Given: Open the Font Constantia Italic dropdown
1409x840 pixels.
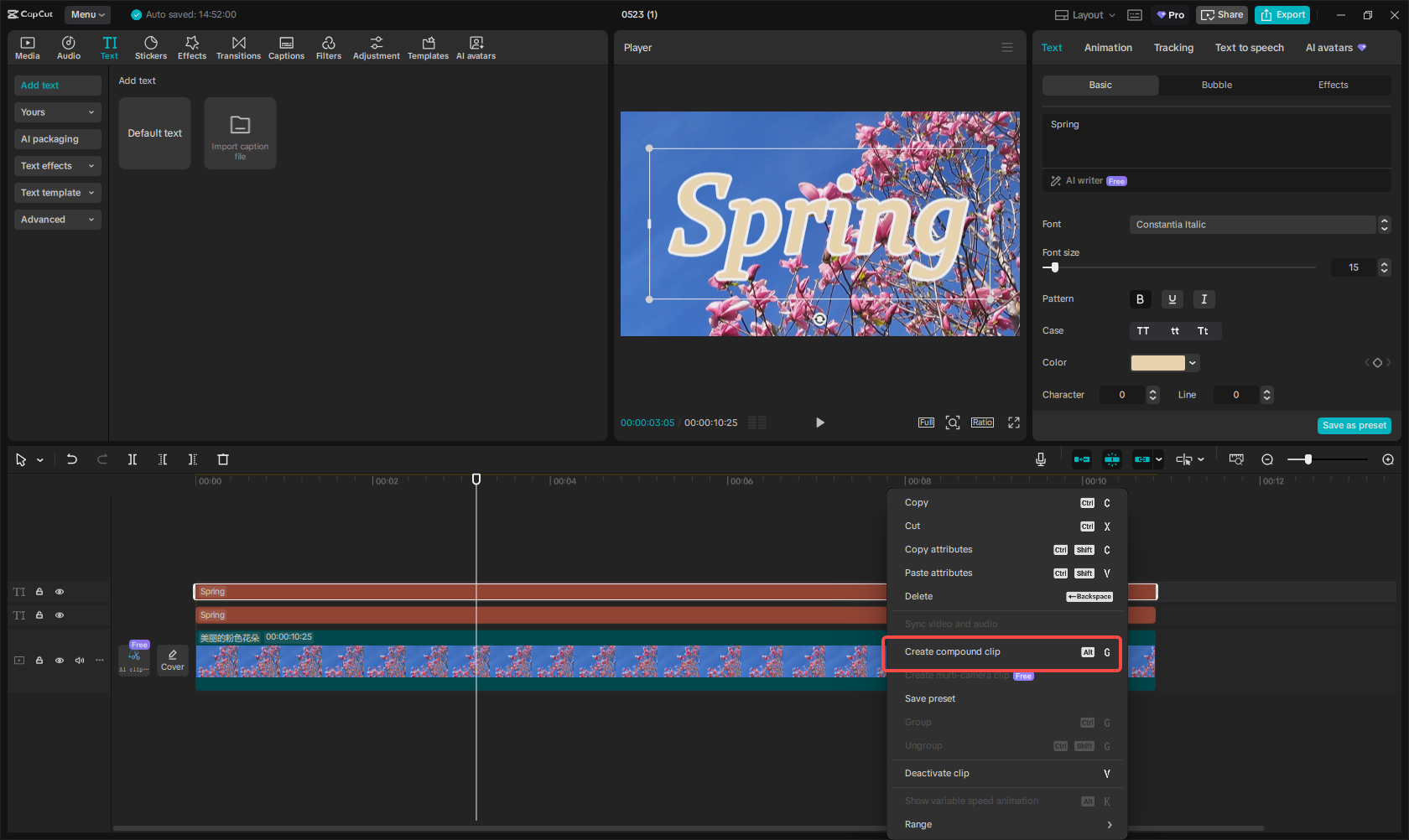Looking at the screenshot, I should (1252, 225).
